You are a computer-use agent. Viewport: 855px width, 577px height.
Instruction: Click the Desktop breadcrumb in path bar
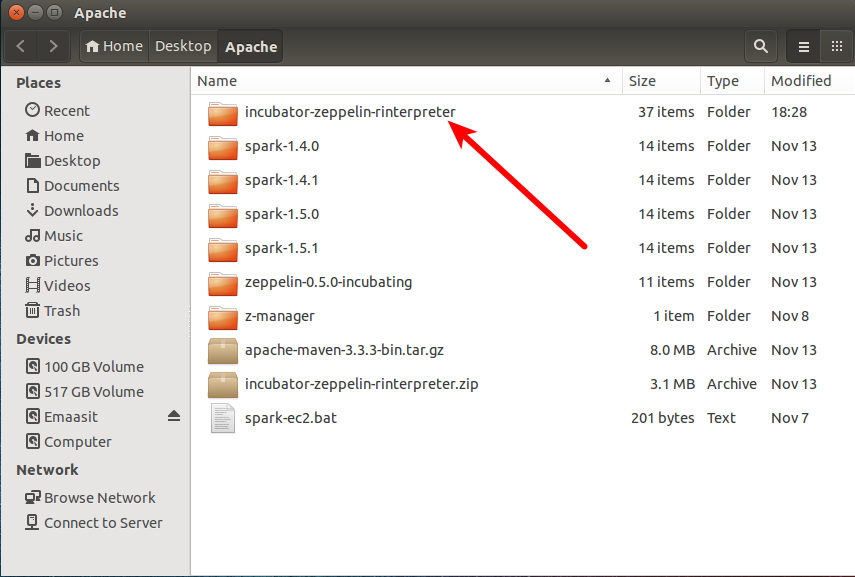click(183, 46)
